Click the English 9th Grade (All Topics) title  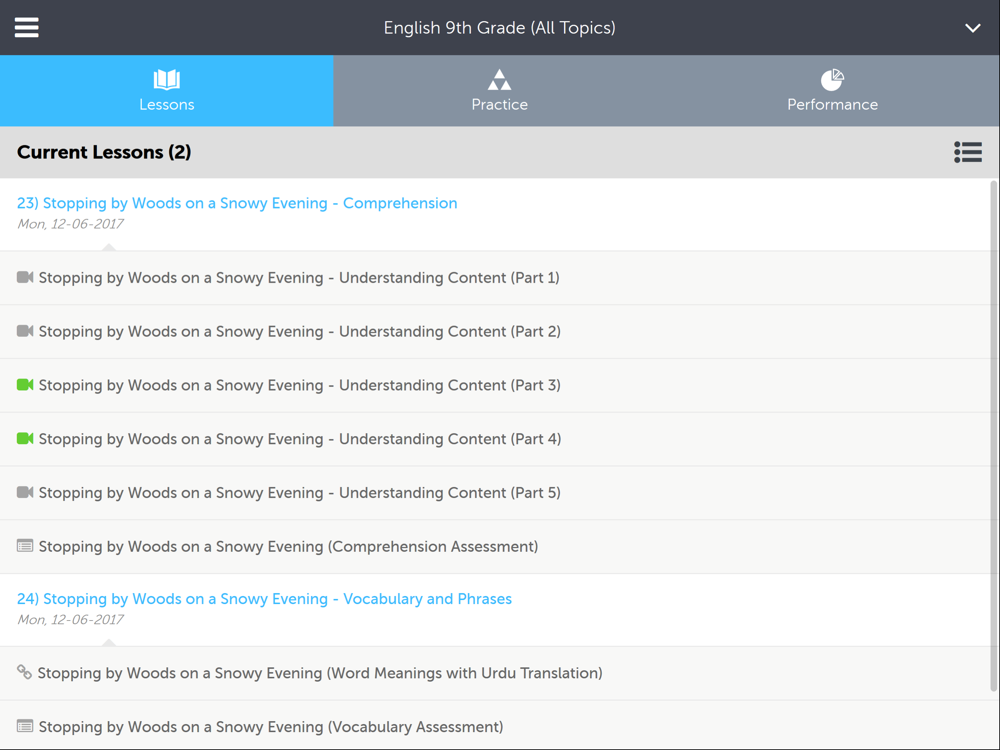(499, 28)
